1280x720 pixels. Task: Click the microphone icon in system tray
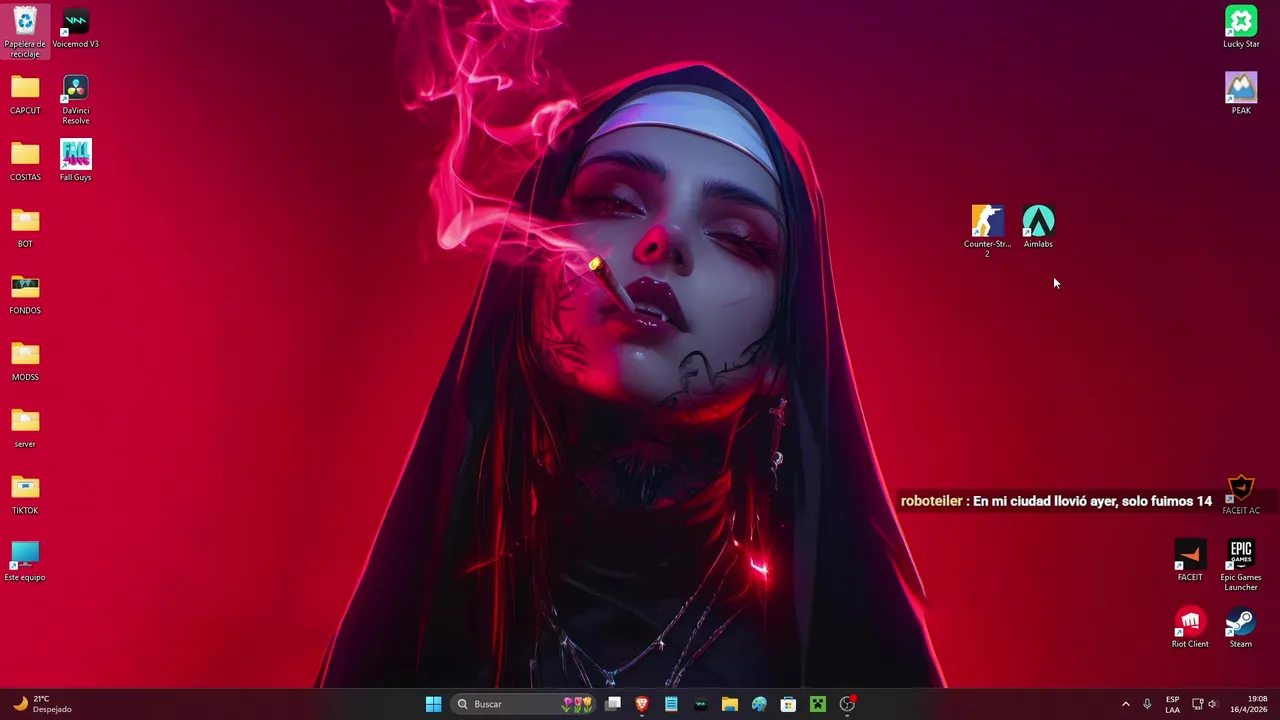1147,704
